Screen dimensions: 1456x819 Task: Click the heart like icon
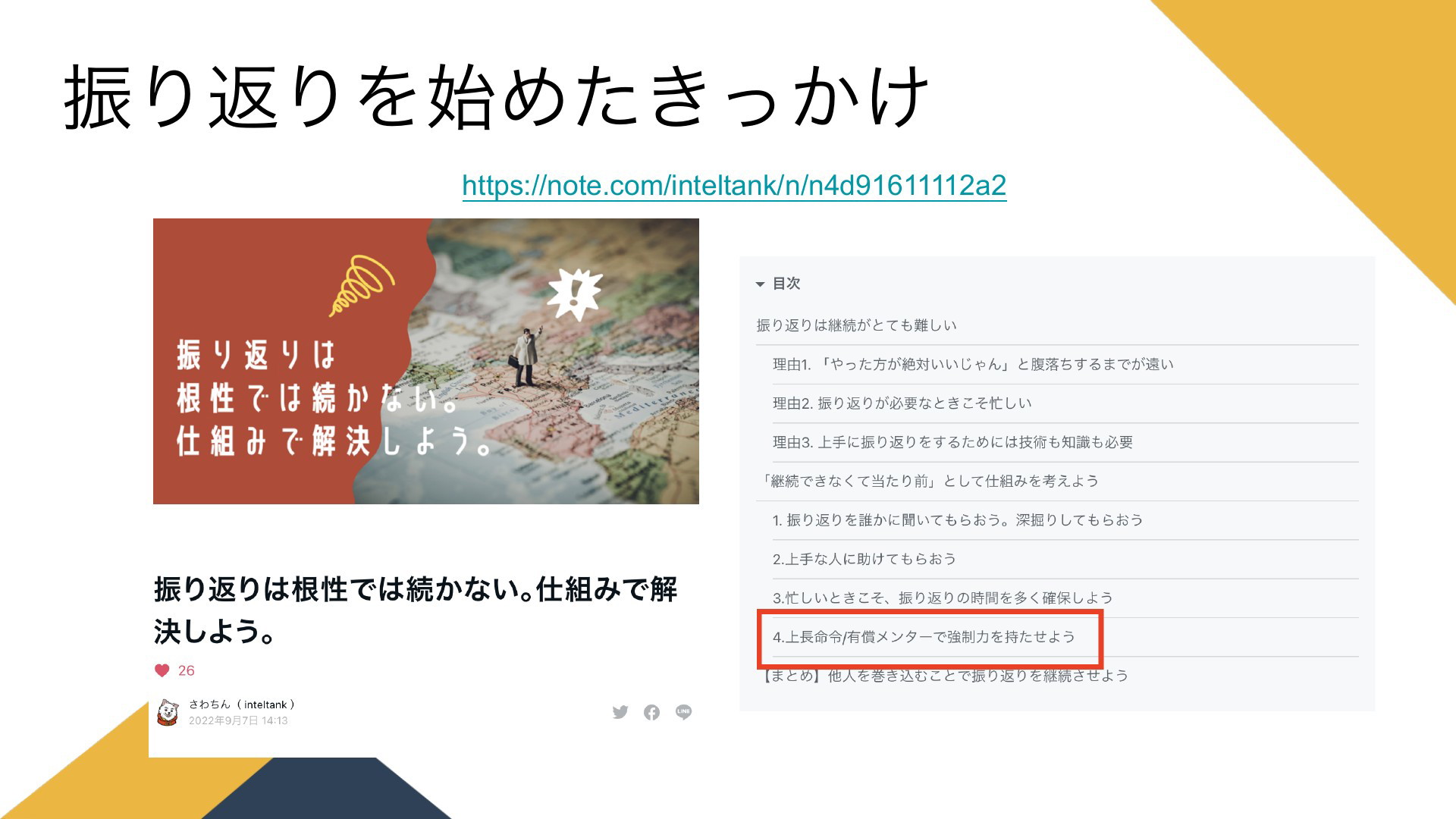[162, 670]
